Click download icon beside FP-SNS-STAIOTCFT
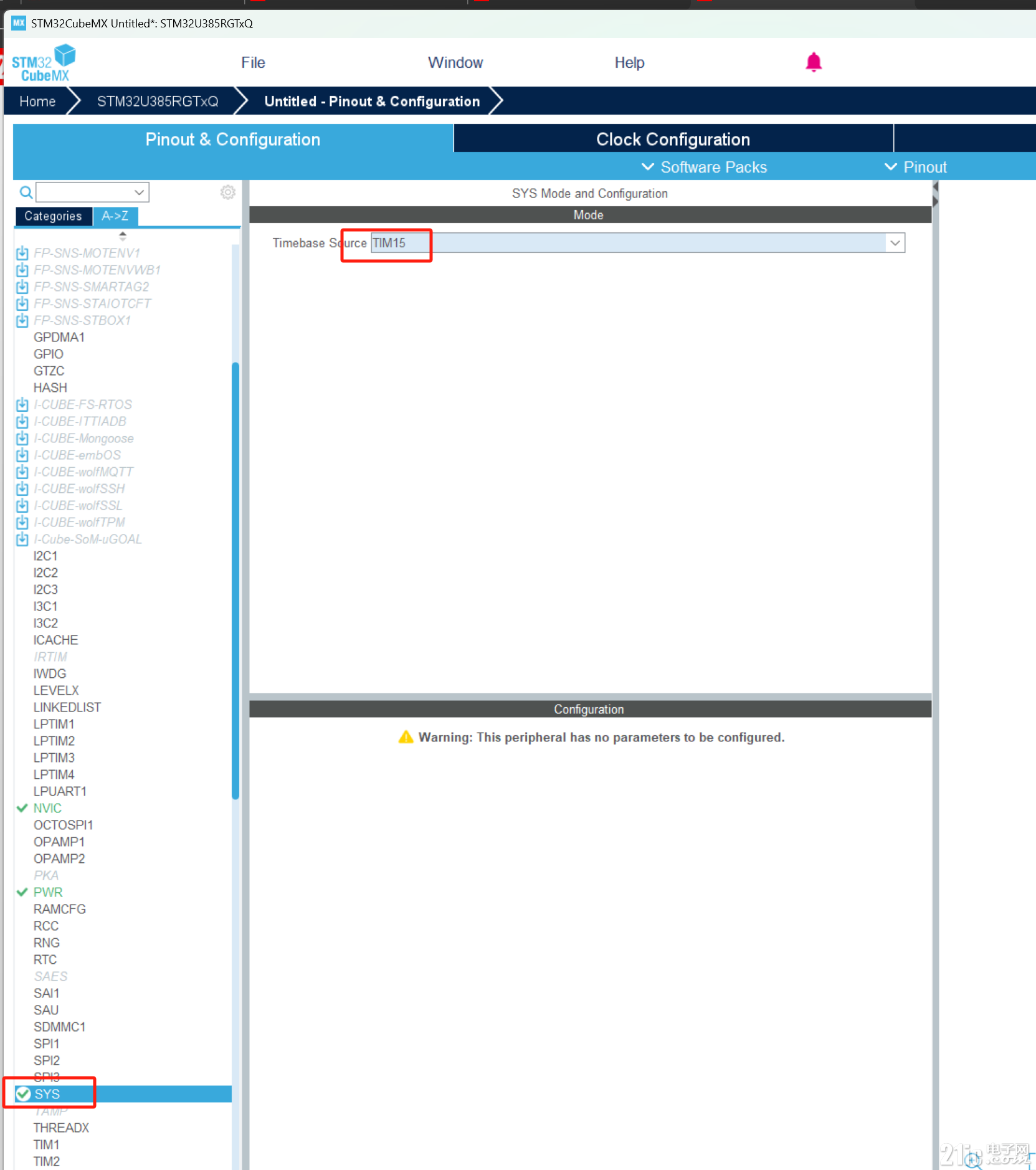The width and height of the screenshot is (1036, 1170). 22,303
